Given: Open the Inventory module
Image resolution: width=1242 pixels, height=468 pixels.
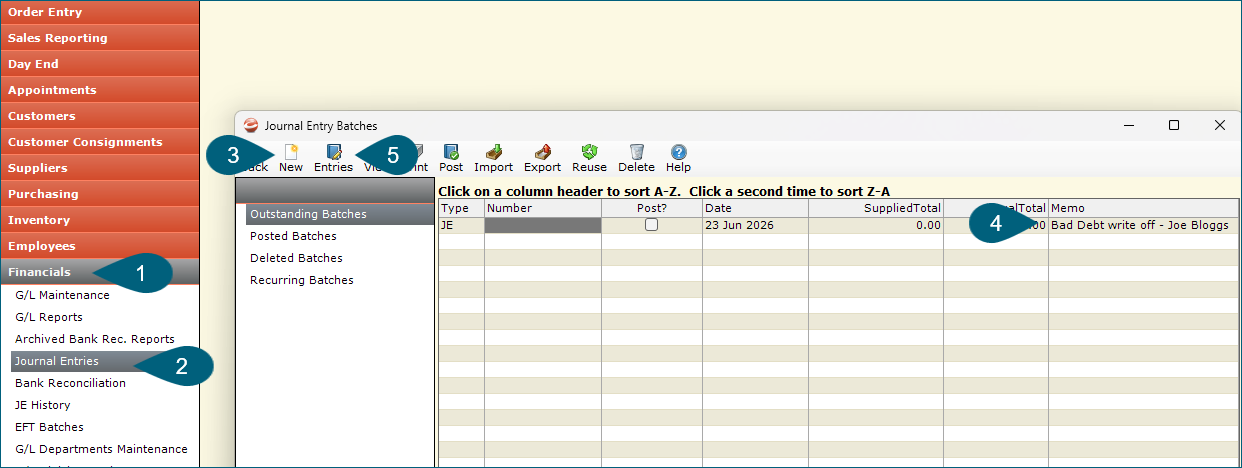Looking at the screenshot, I should [100, 220].
